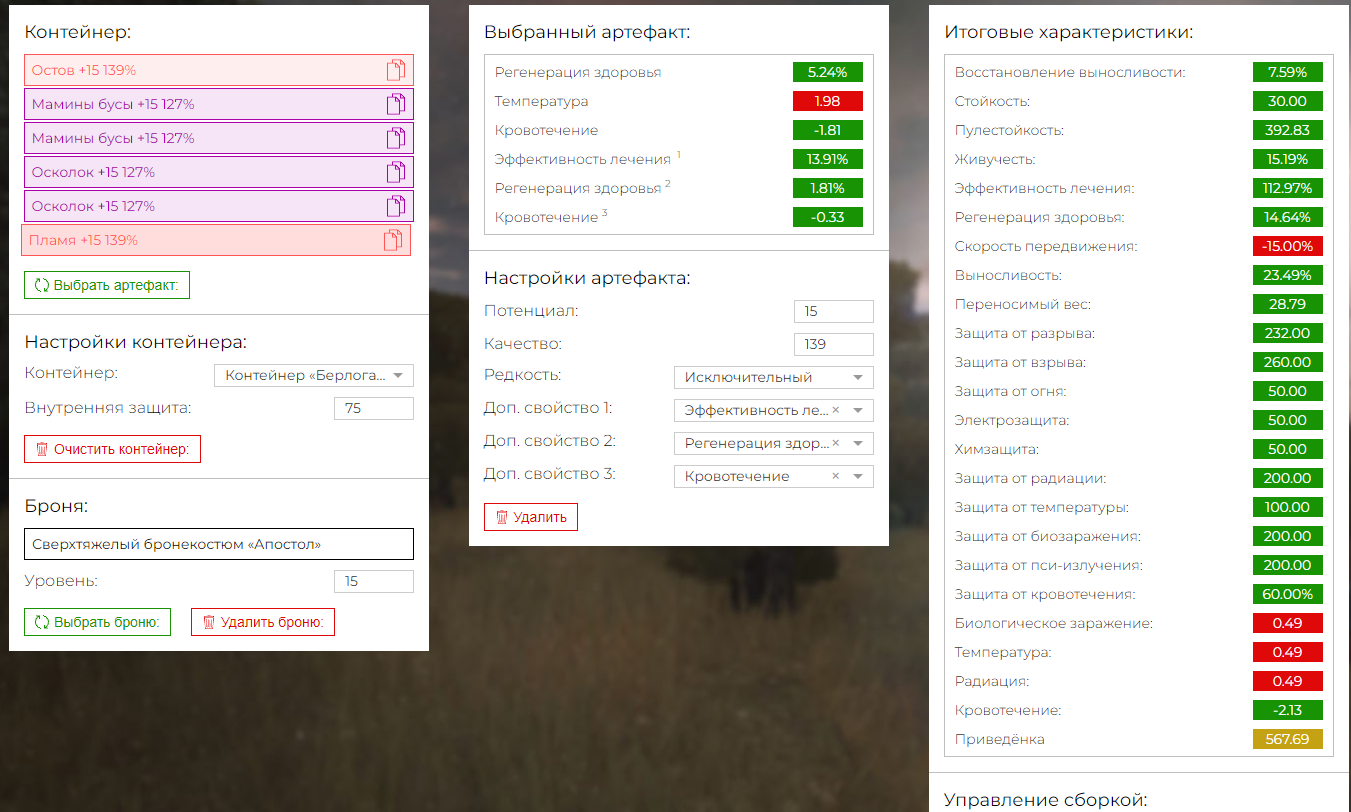
Task: Click the Удалить броню button
Action: 263,622
